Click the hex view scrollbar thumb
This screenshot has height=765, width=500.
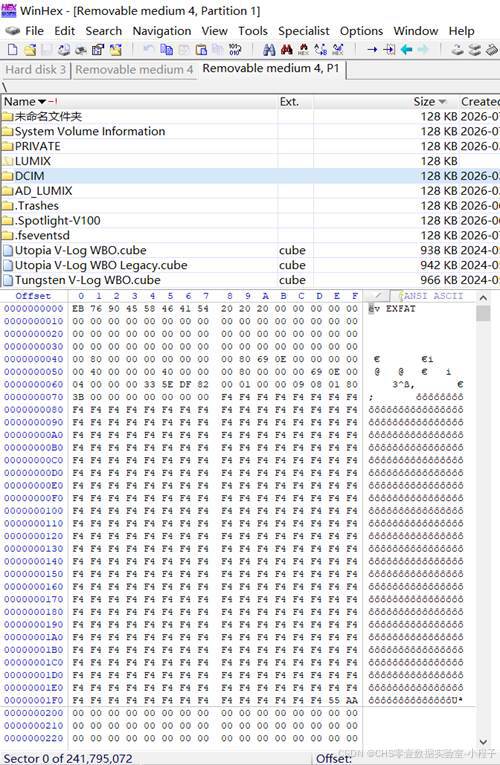[x=483, y=313]
